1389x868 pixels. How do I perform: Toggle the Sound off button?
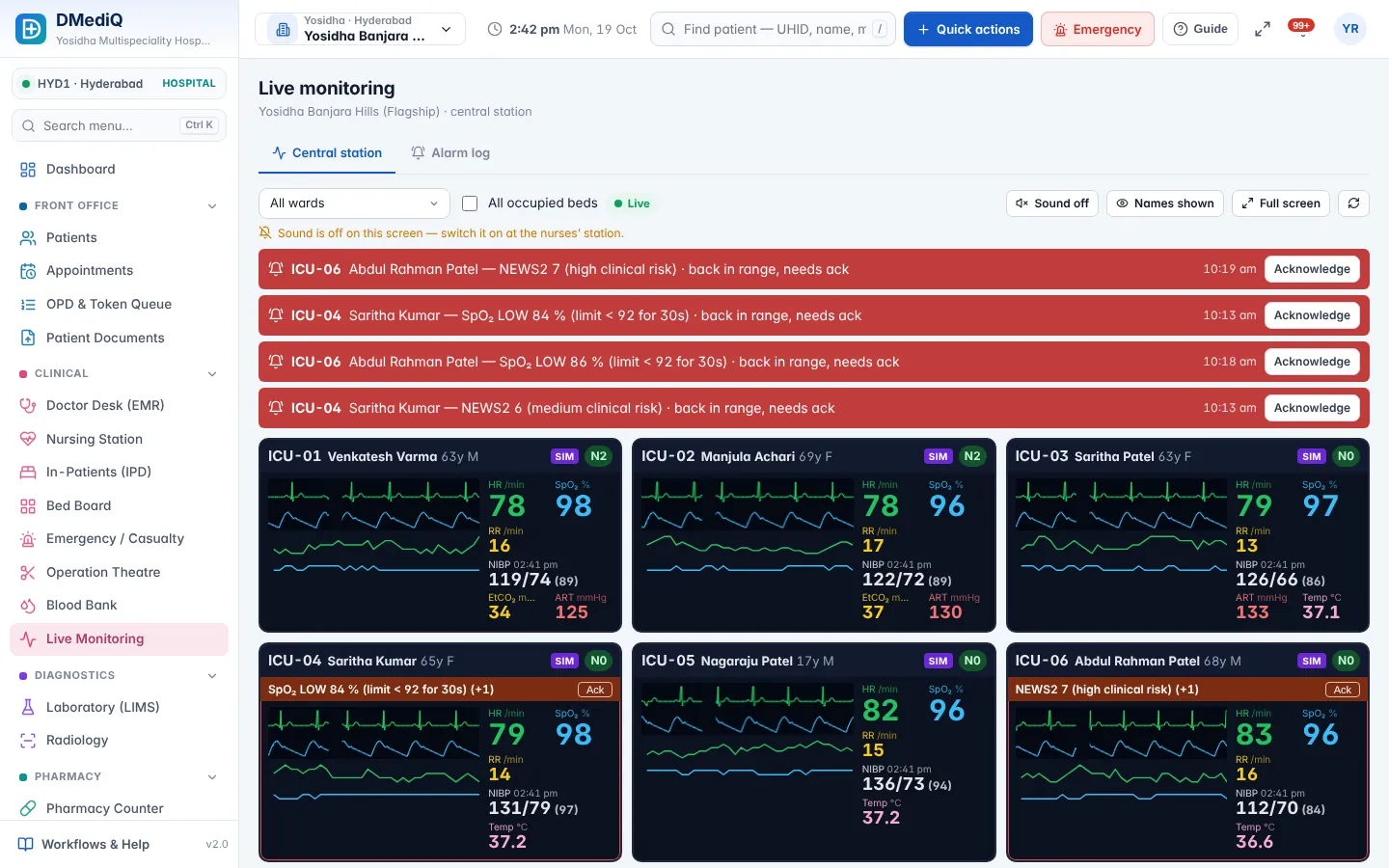1052,203
